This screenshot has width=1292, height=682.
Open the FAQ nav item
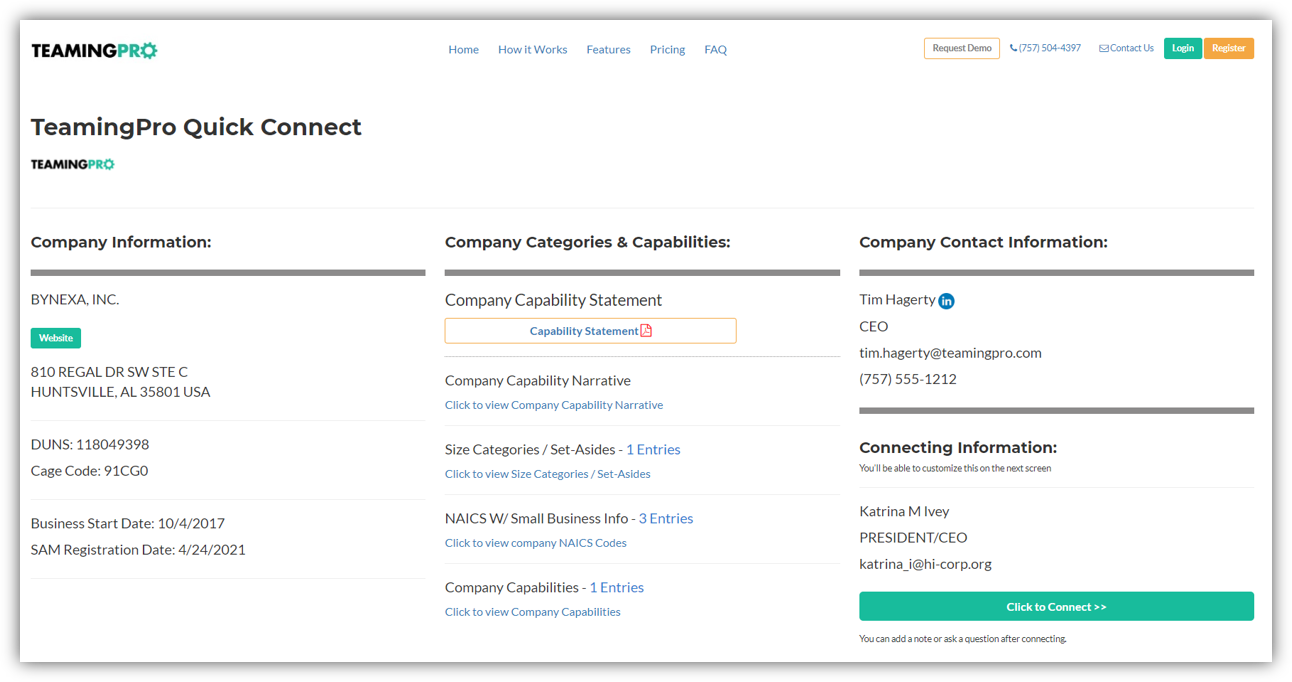pyautogui.click(x=715, y=49)
